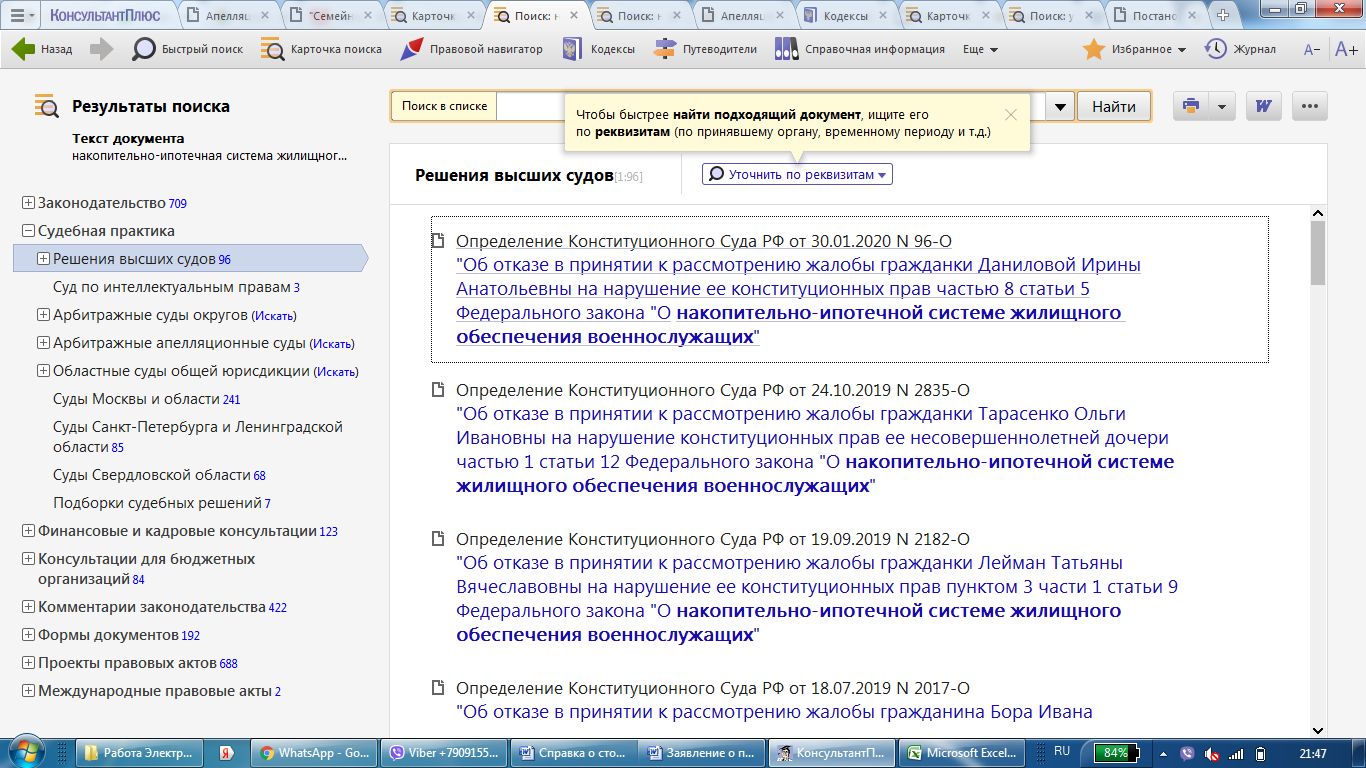Open Путеводители guides
The height and width of the screenshot is (768, 1366).
705,49
